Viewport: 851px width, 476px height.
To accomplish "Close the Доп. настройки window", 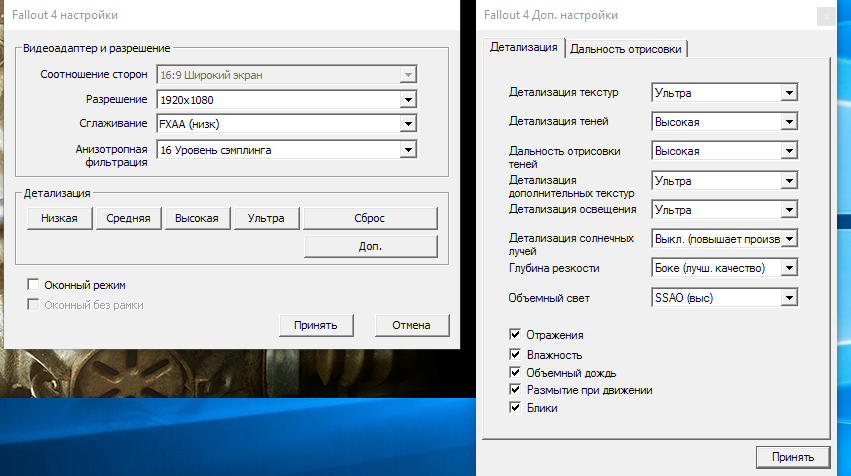I will (x=826, y=16).
